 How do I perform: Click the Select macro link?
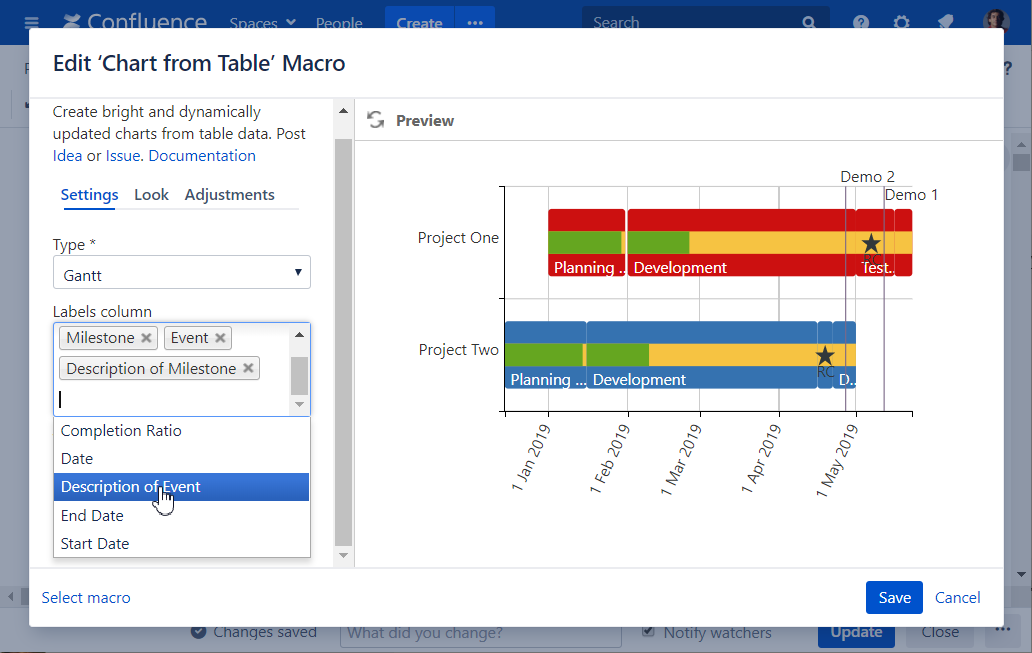(86, 598)
